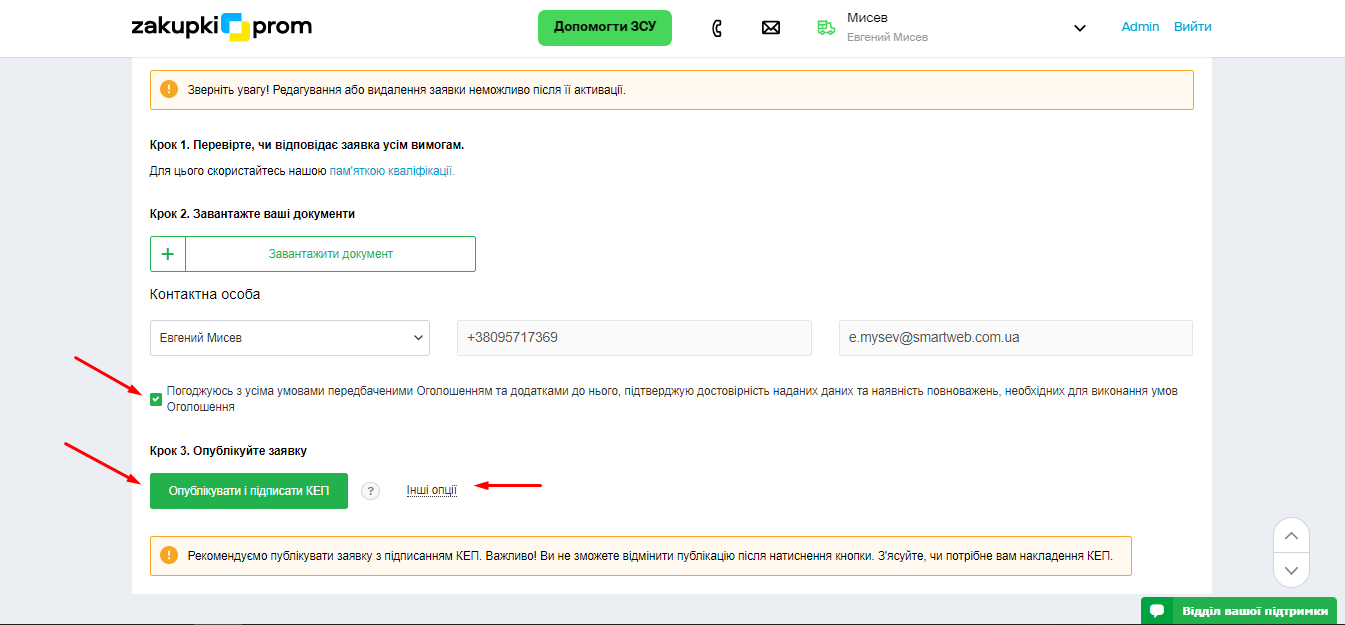
Task: Click the chat bubble support icon
Action: 1156,611
